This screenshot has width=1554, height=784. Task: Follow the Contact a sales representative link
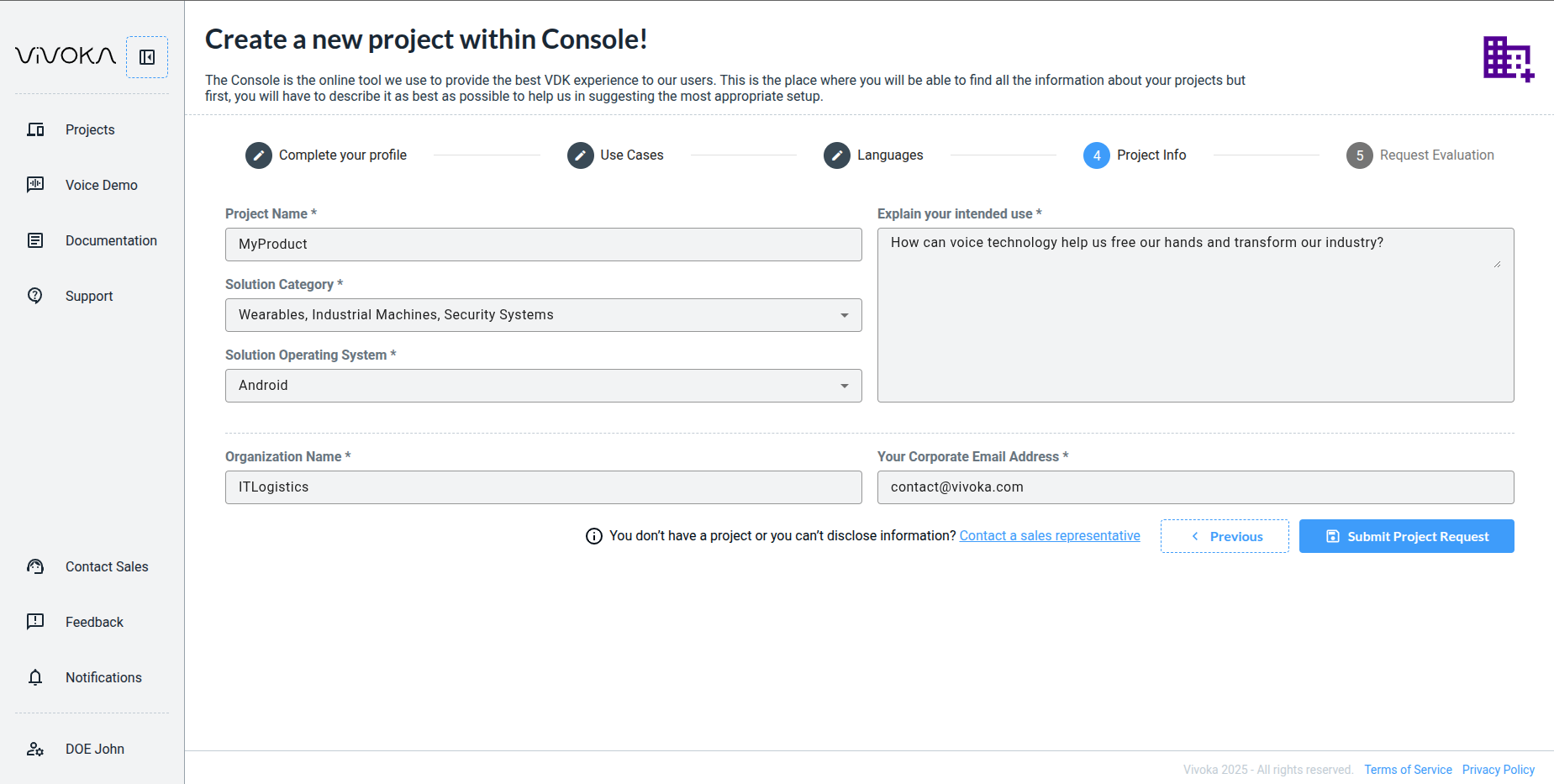coord(1050,536)
